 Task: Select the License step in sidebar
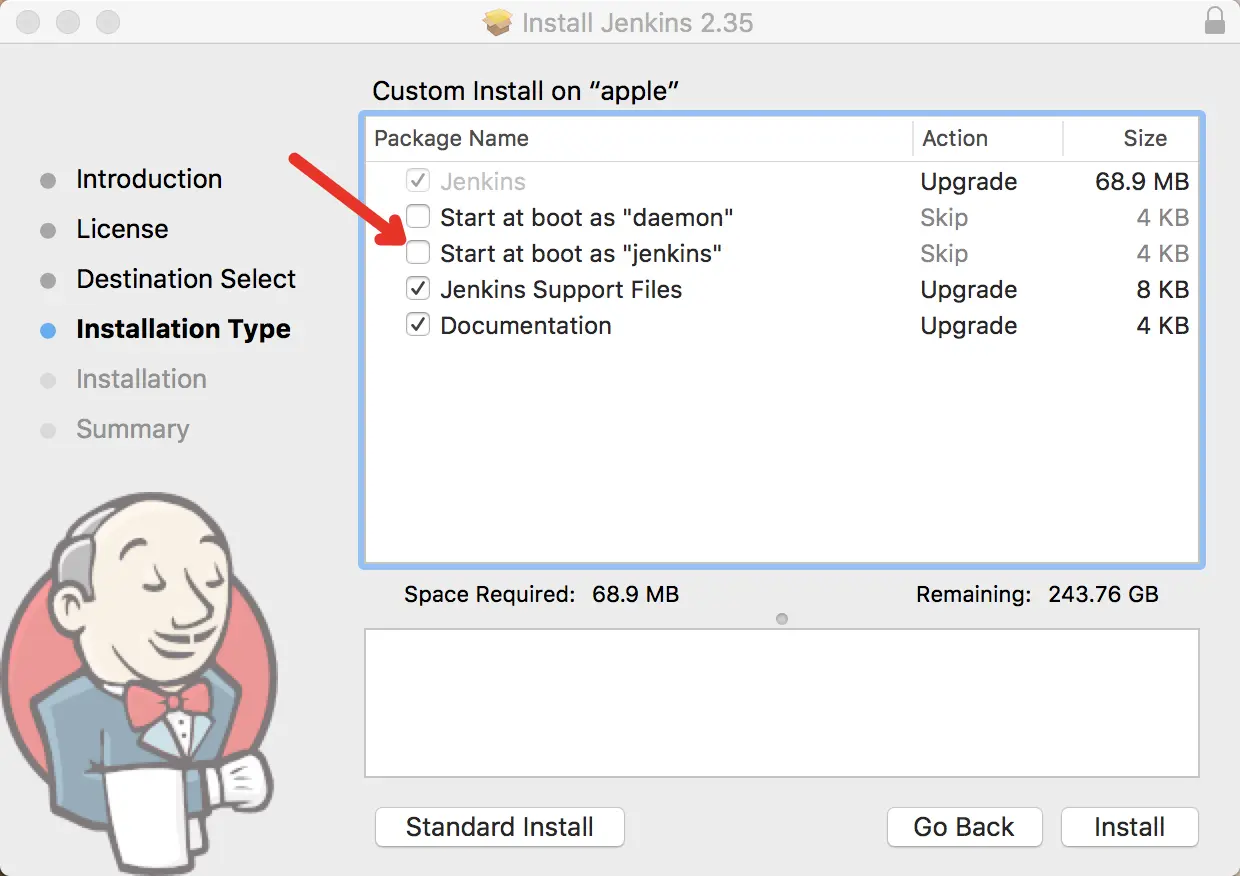coord(122,229)
